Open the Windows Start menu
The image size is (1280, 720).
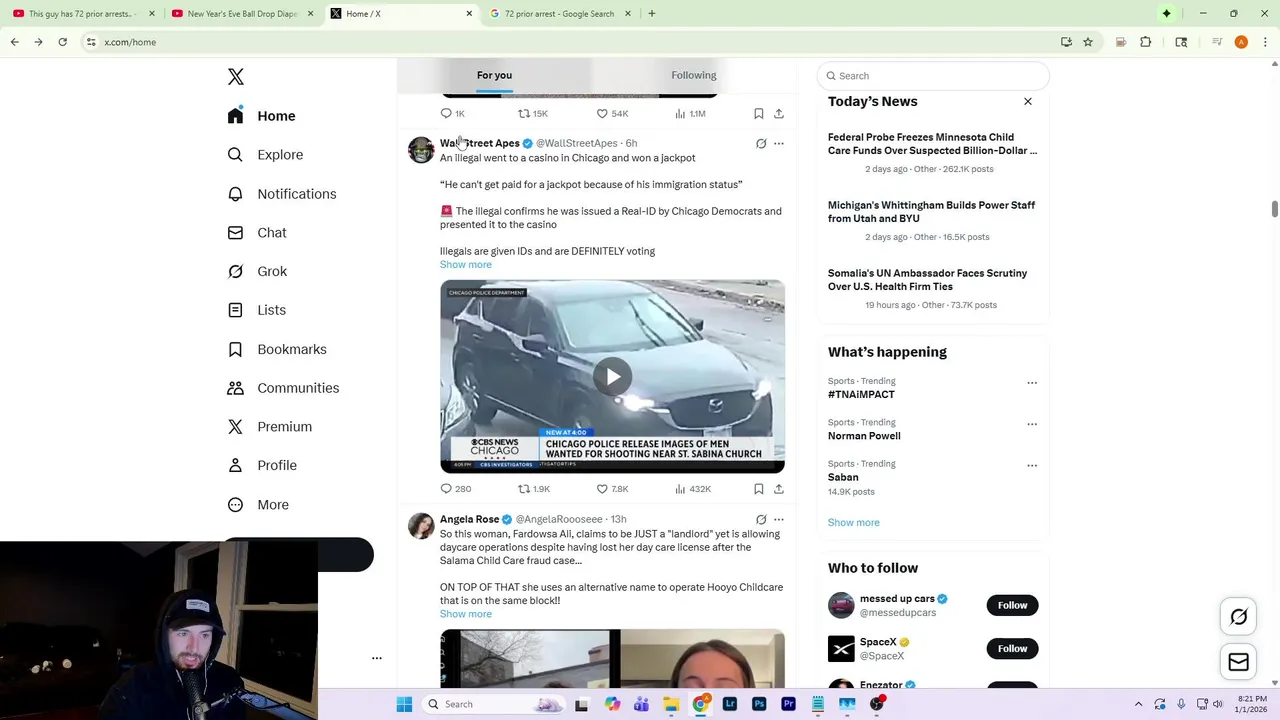pyautogui.click(x=404, y=704)
